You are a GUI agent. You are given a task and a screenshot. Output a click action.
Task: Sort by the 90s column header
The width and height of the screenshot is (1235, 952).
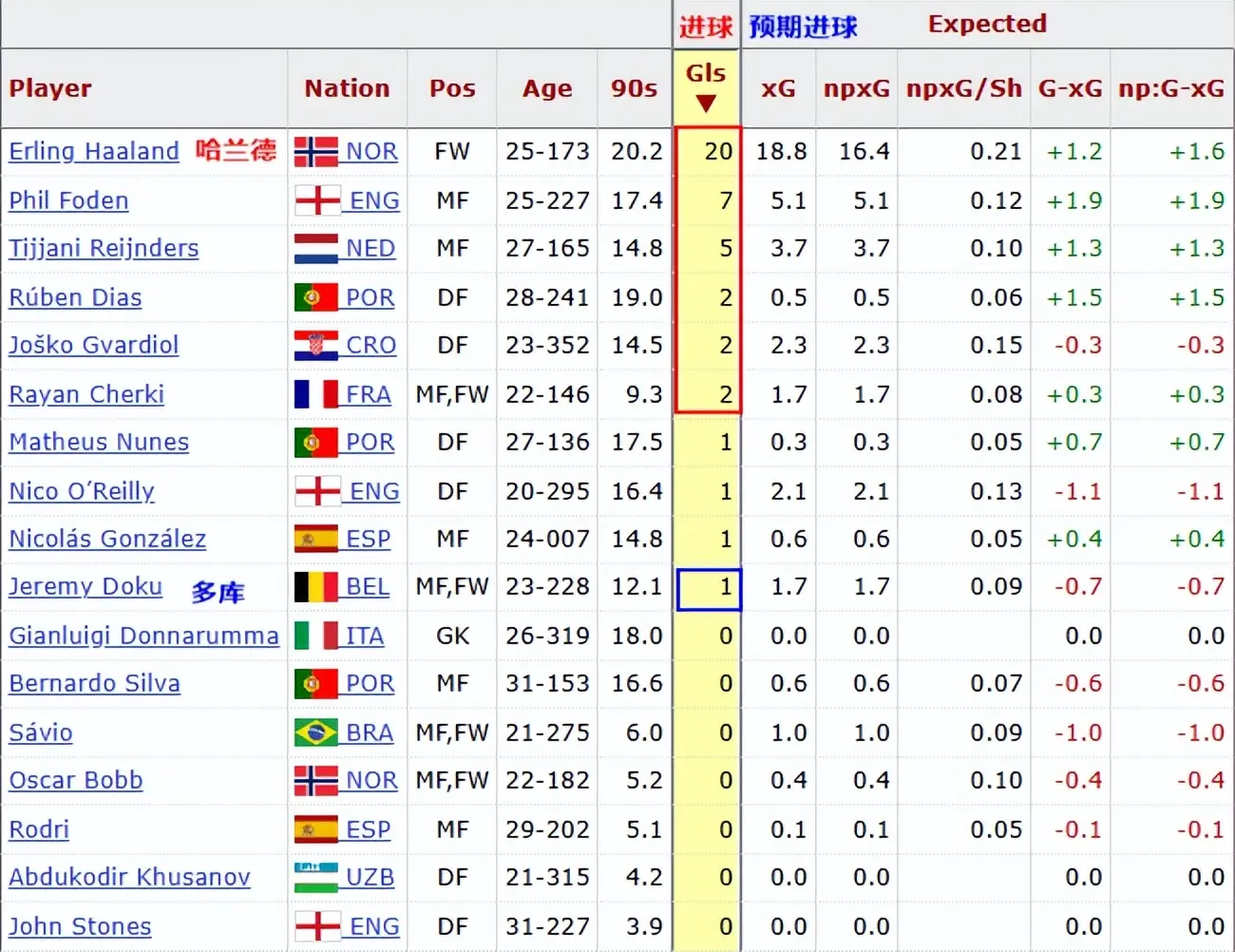click(634, 89)
